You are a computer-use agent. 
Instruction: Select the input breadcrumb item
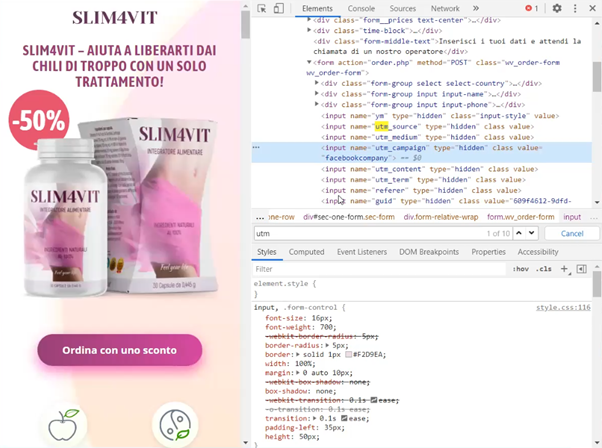pyautogui.click(x=572, y=217)
